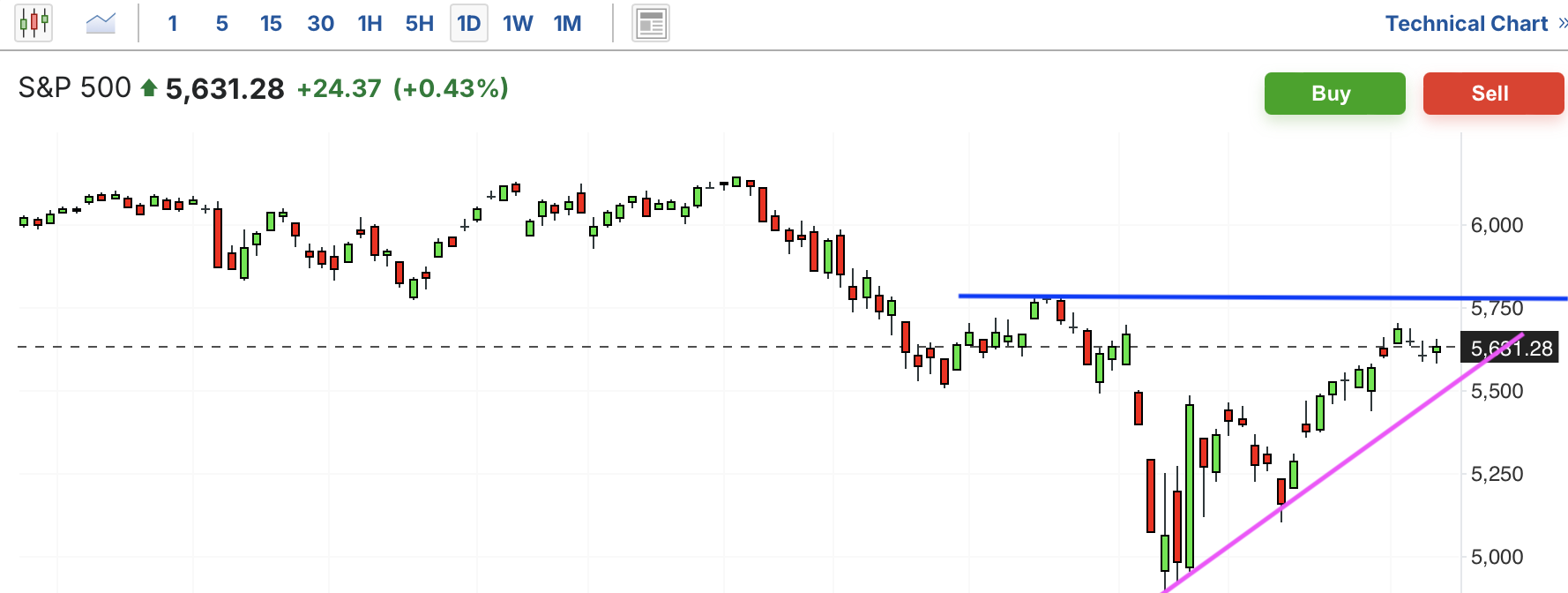Click the red Sell button
The height and width of the screenshot is (593, 1568).
click(1493, 94)
